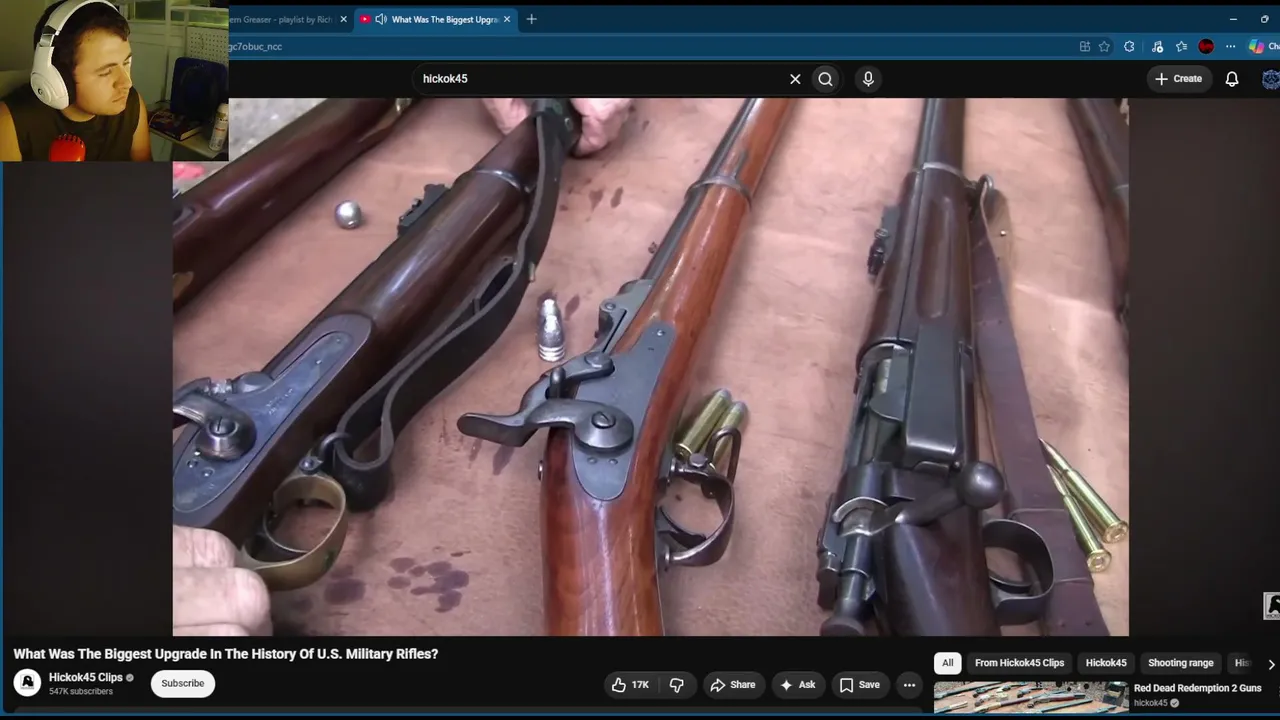The width and height of the screenshot is (1280, 720).
Task: Open the browser favorites list
Action: (x=1181, y=46)
